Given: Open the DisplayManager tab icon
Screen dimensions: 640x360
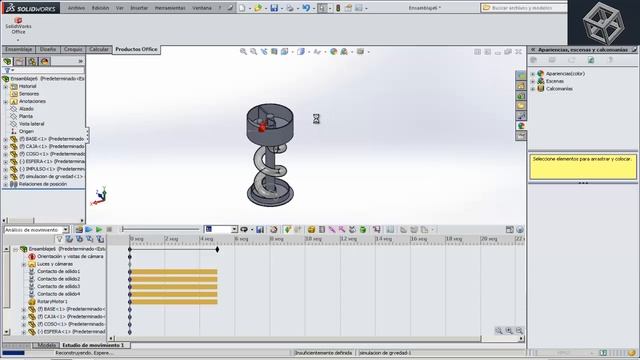Looking at the screenshot, I should pos(44,61).
